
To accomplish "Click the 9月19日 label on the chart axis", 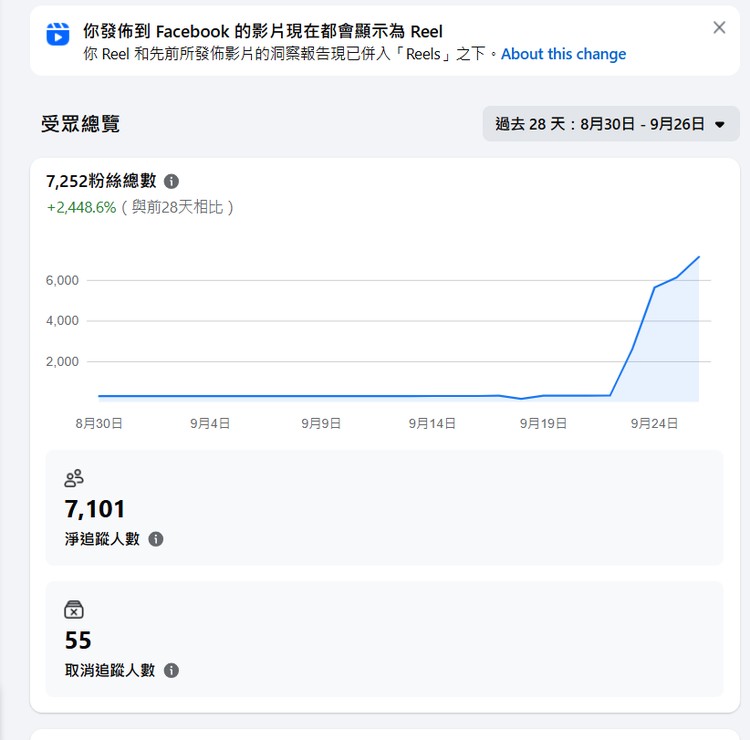I will (x=543, y=423).
